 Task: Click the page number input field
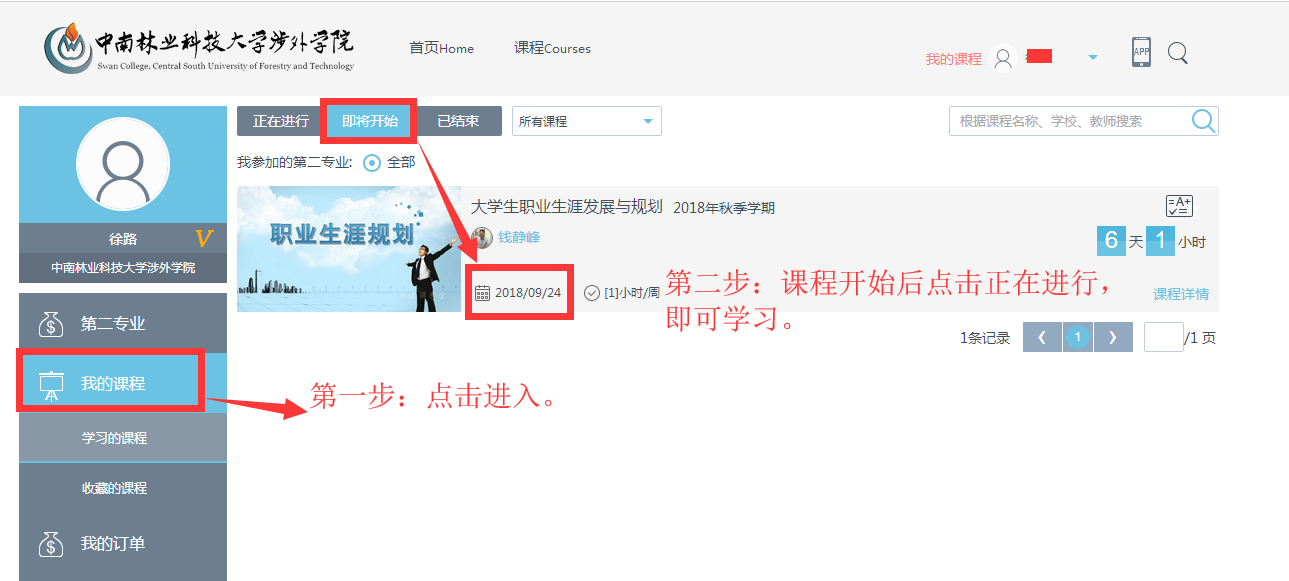(1164, 337)
